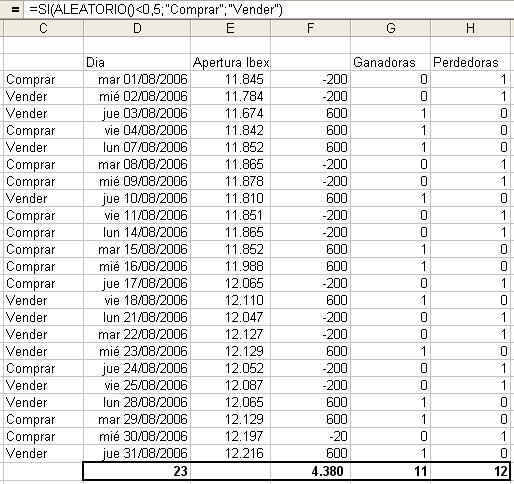
Task: Select the cell with value -20
Action: [310, 436]
